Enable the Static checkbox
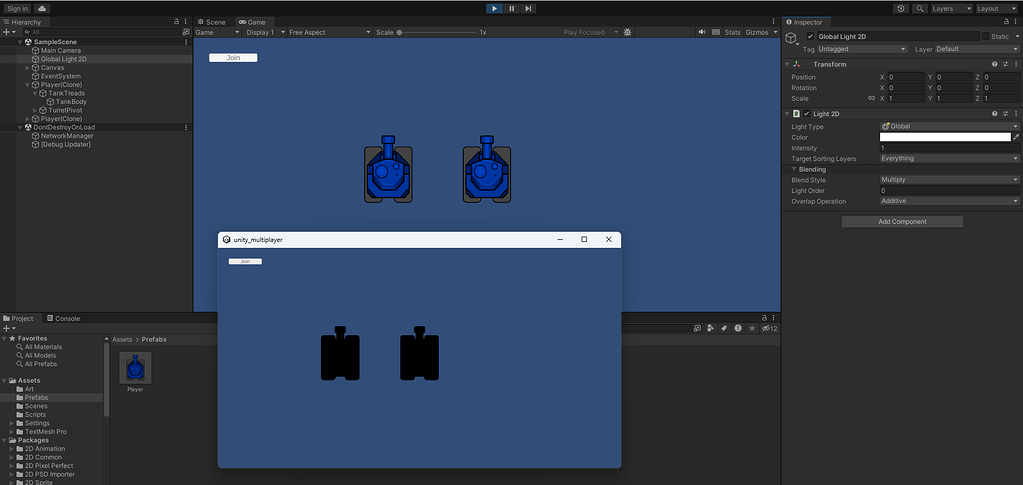The height and width of the screenshot is (485, 1023). tap(985, 36)
